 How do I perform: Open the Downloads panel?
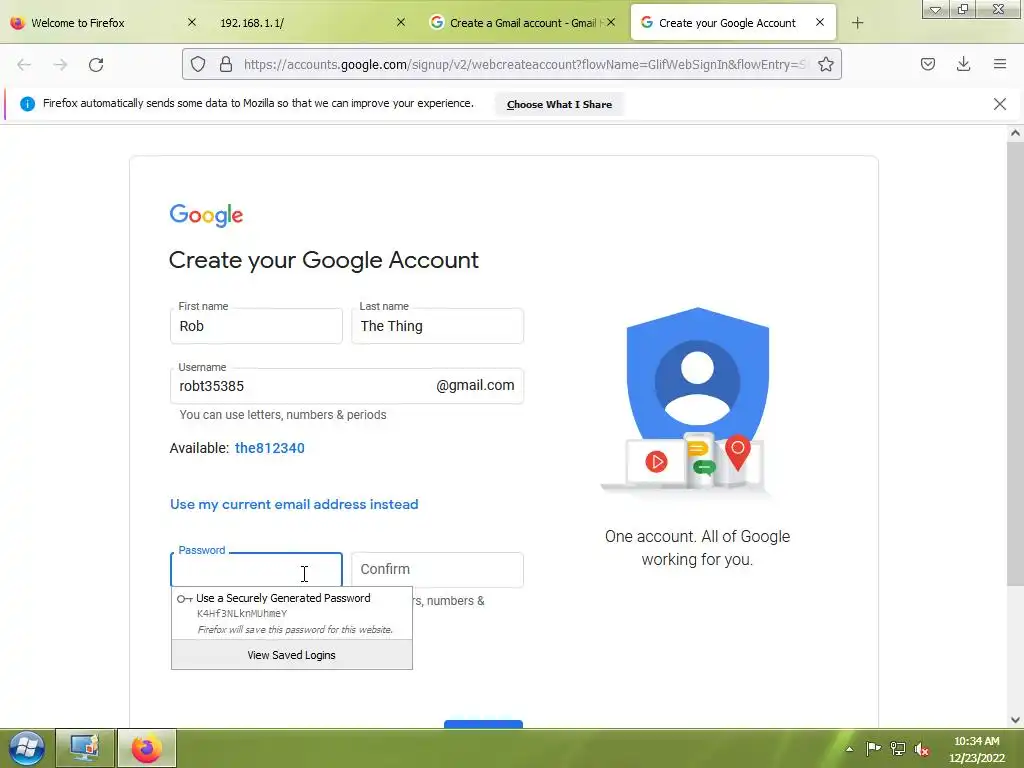pos(963,64)
